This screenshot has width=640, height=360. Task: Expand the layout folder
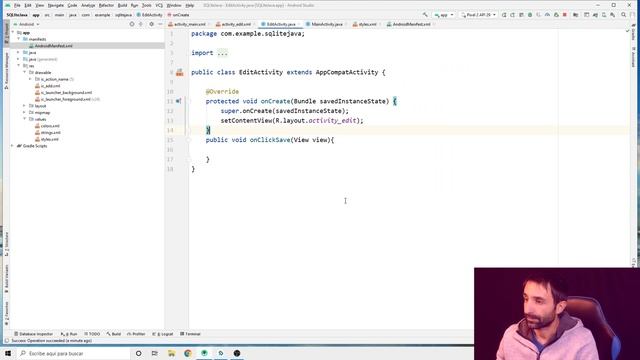pyautogui.click(x=24, y=106)
